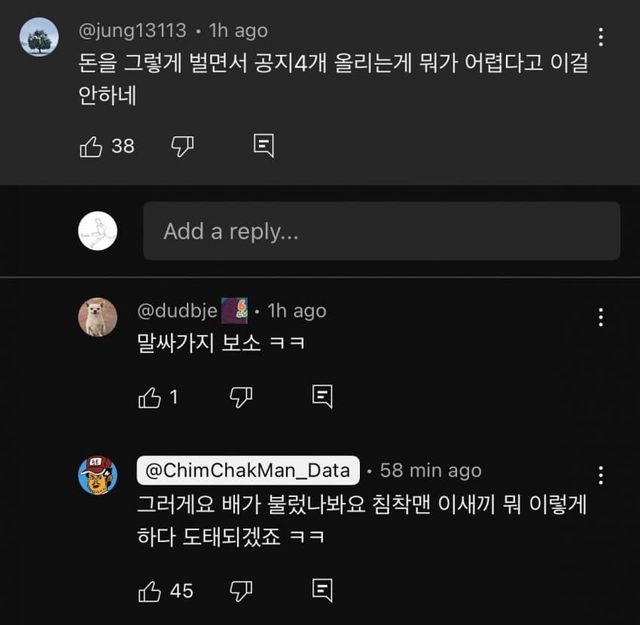Tap your own avatar beside reply box
This screenshot has width=640, height=625.
tap(98, 231)
